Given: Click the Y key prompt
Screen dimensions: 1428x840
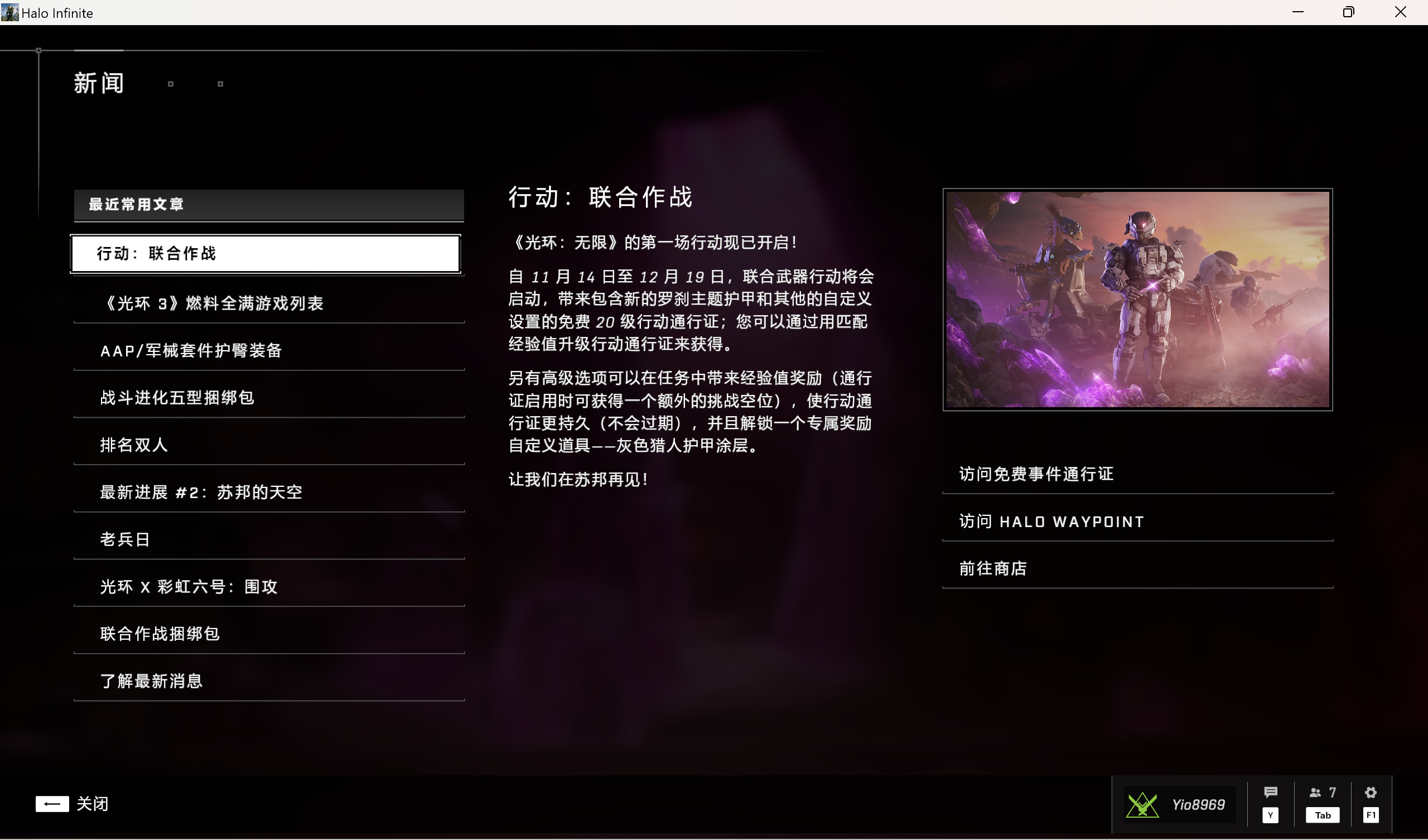Looking at the screenshot, I should [1271, 815].
